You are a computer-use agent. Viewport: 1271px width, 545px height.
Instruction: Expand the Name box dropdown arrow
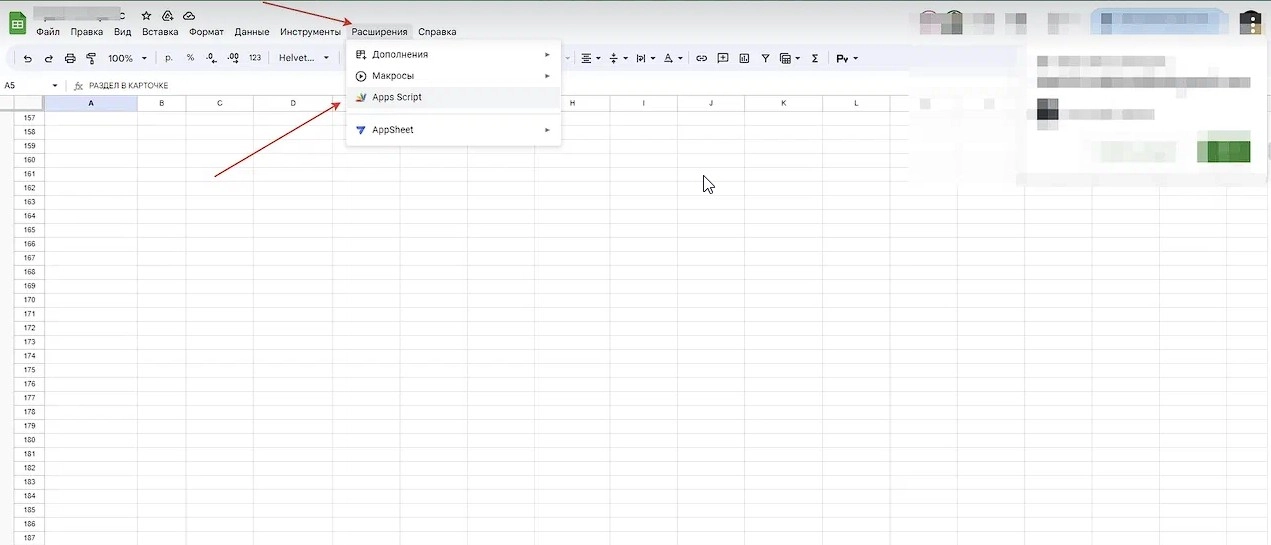click(x=55, y=86)
